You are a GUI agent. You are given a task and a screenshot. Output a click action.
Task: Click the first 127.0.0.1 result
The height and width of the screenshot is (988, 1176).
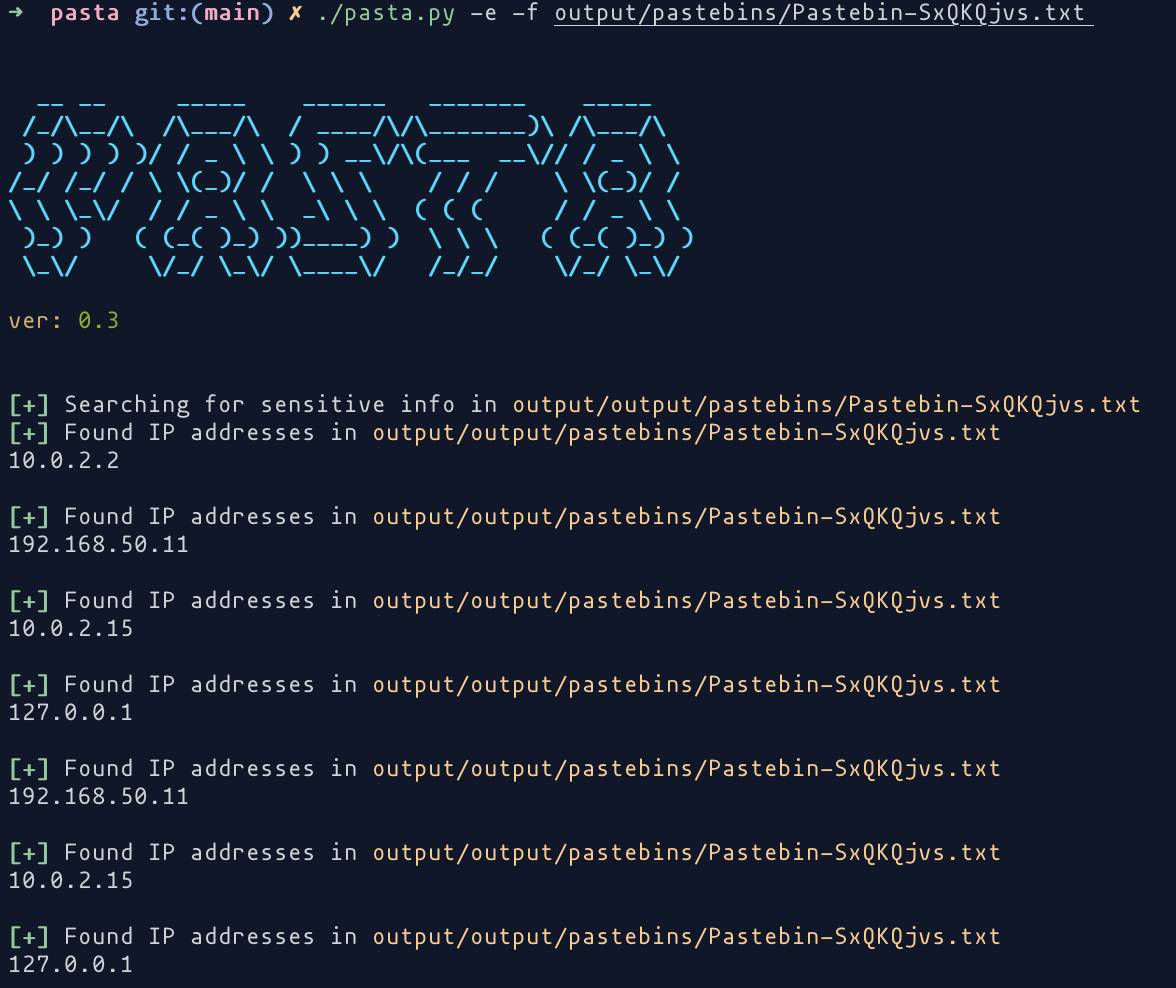(x=70, y=713)
